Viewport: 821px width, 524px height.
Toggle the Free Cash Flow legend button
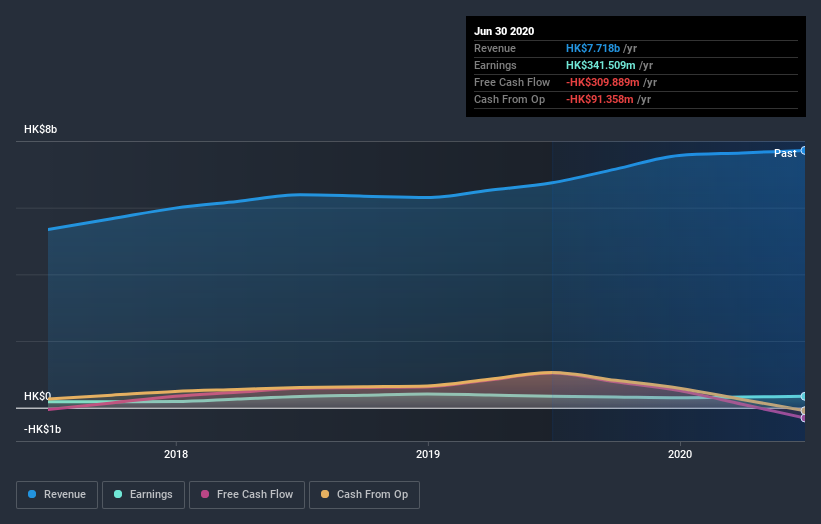coord(247,495)
